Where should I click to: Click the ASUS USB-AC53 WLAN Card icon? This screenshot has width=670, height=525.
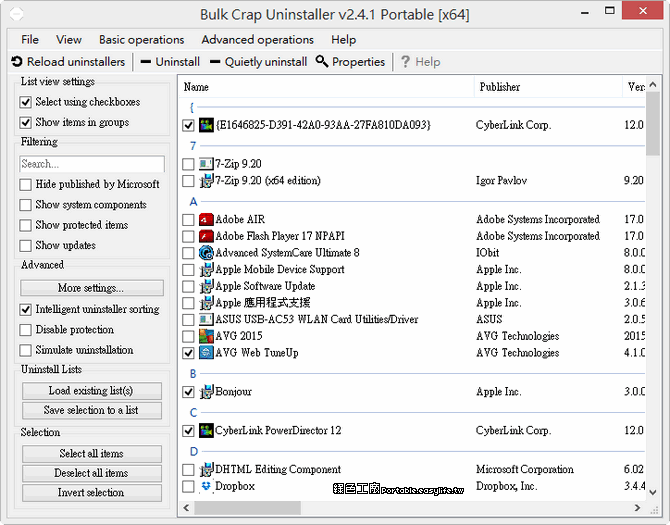tap(206, 320)
